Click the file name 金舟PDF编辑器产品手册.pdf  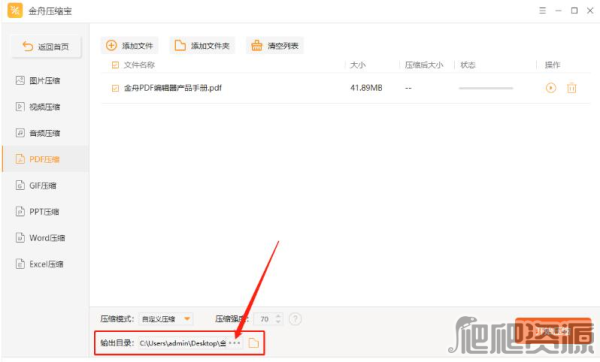(173, 88)
